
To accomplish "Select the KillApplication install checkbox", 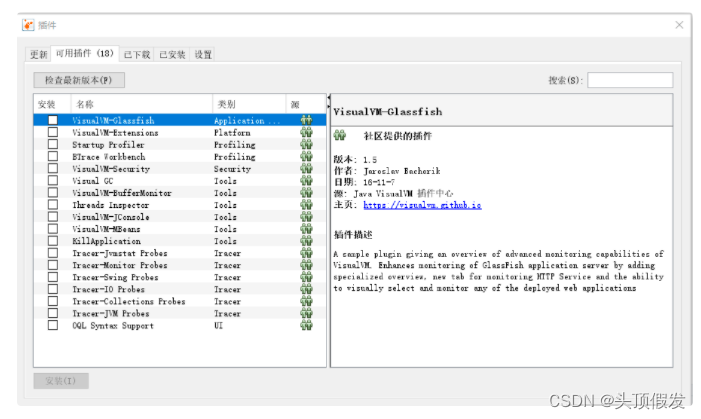I will [x=53, y=241].
